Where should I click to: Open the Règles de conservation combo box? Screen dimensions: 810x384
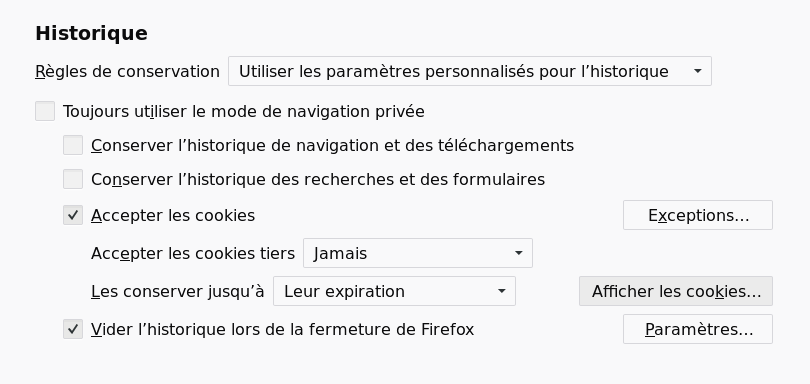point(470,71)
